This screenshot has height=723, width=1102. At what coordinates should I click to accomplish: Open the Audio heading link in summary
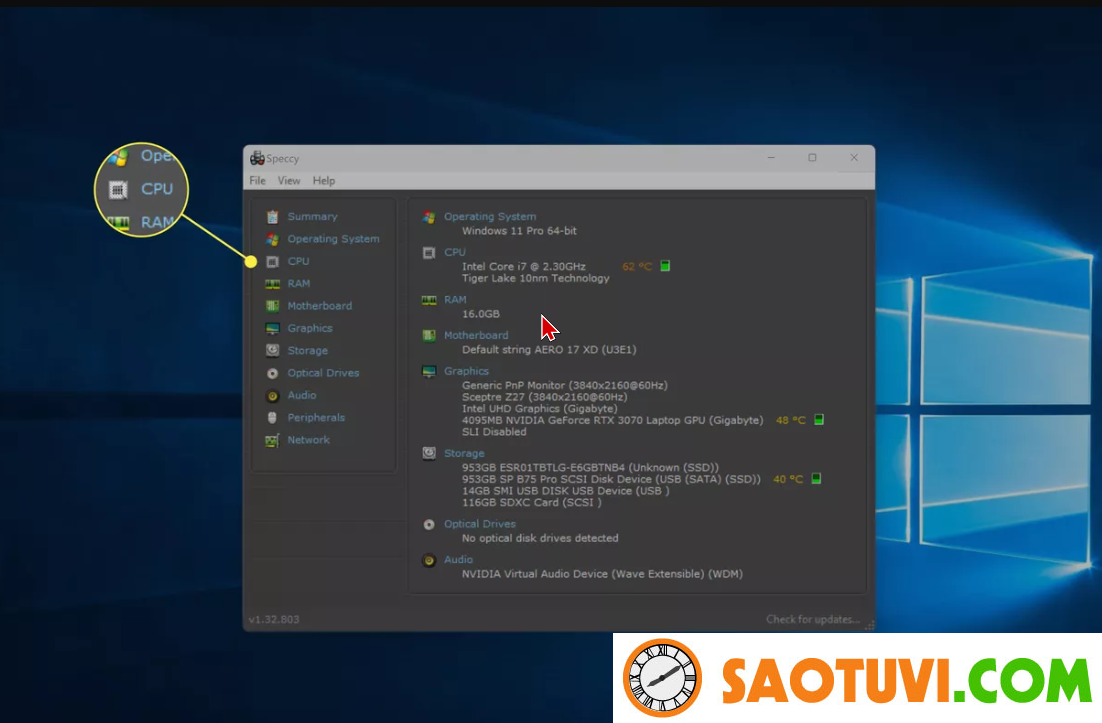pyautogui.click(x=458, y=560)
